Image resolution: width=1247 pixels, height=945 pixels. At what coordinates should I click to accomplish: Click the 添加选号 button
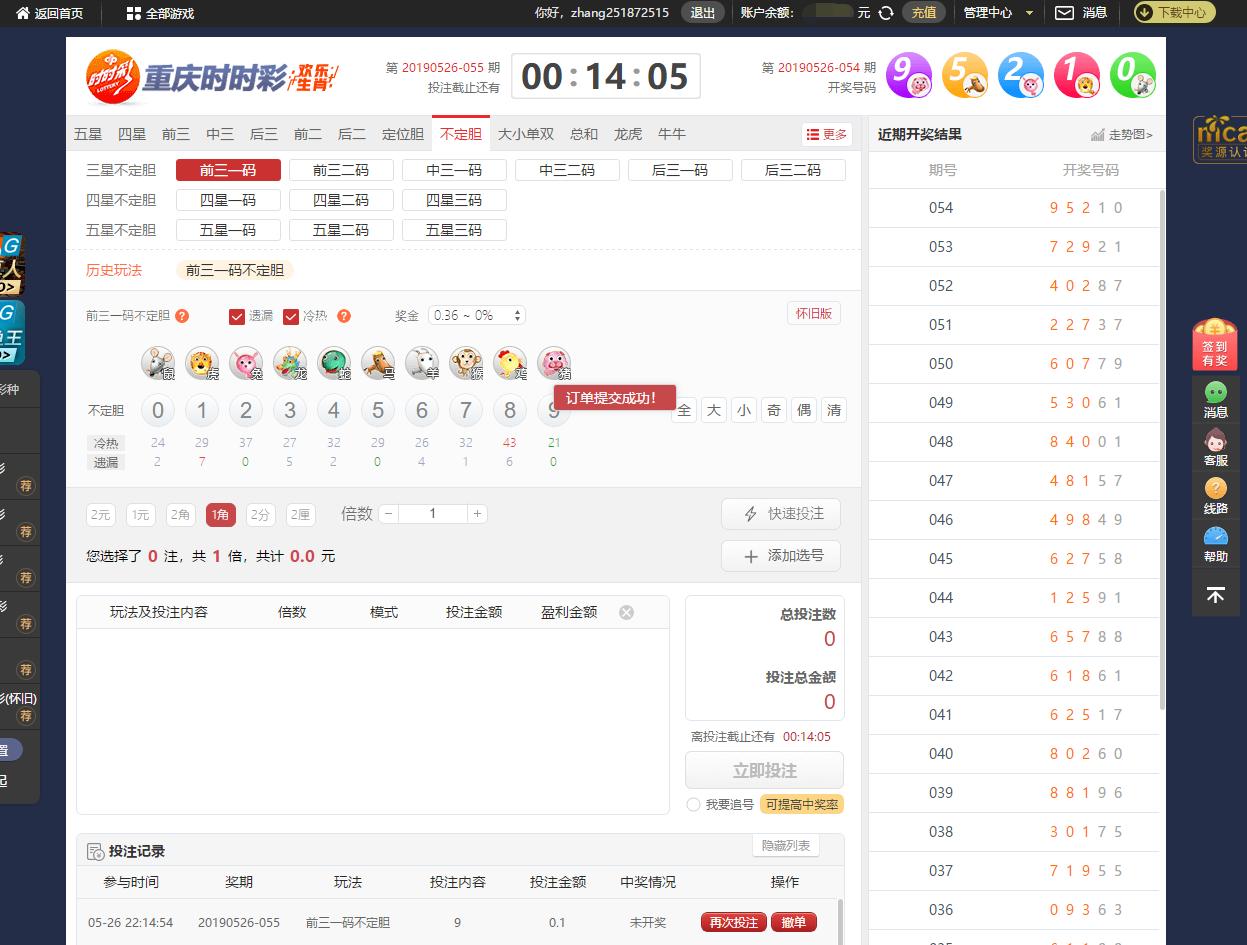tap(781, 556)
